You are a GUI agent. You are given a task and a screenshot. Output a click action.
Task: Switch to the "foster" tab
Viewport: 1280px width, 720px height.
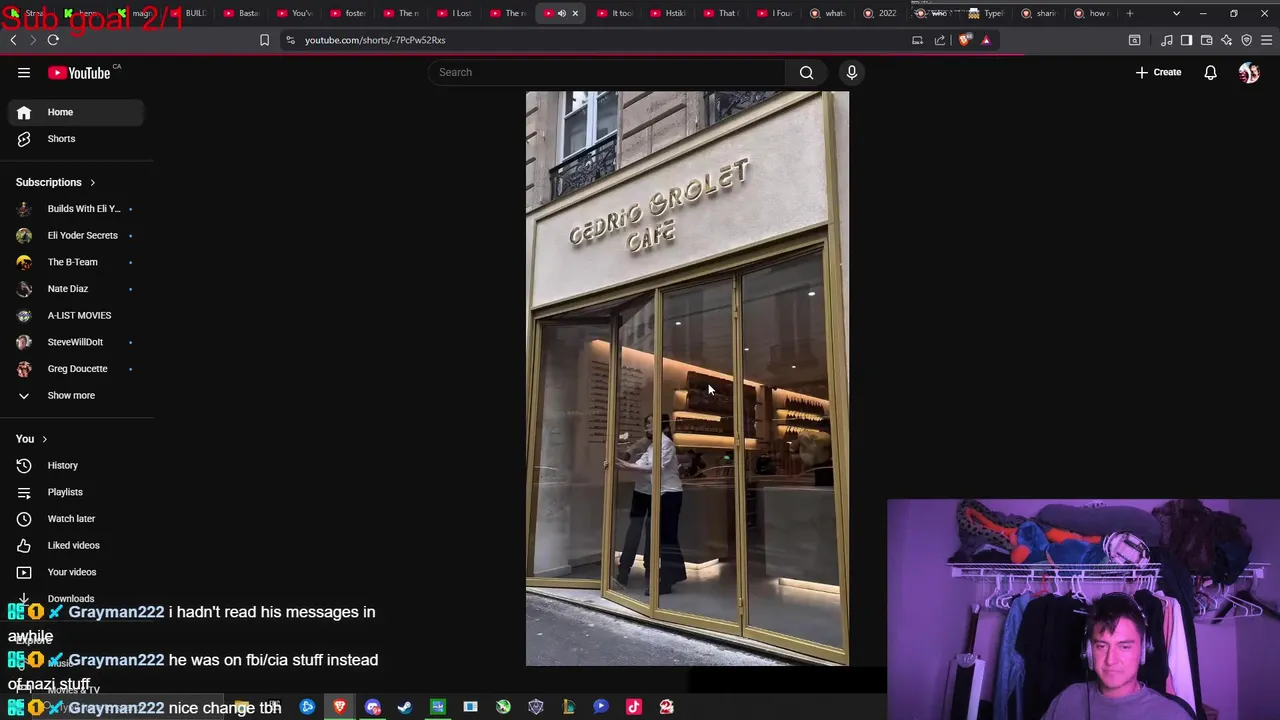tap(348, 13)
